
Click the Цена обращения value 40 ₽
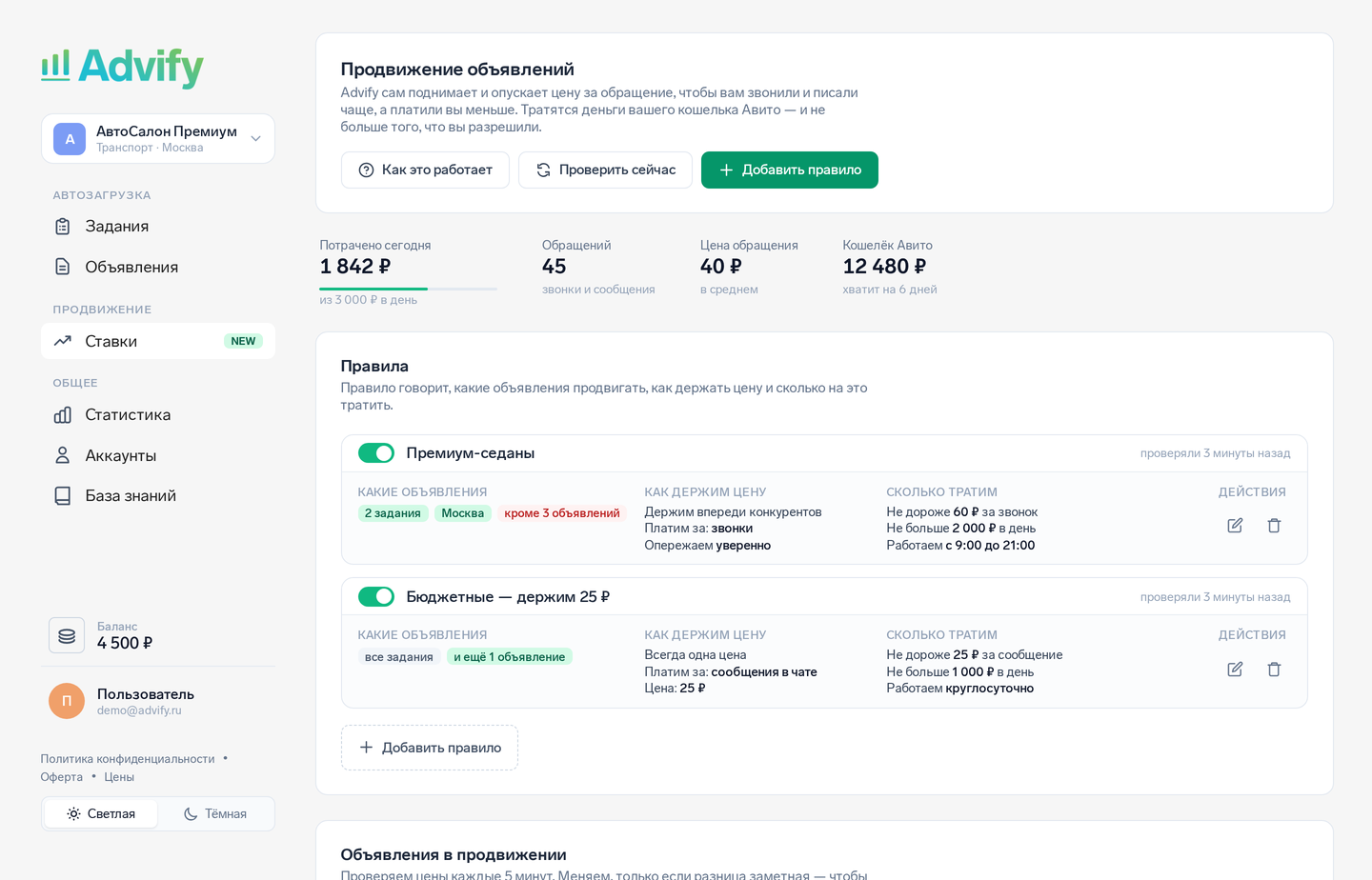[x=721, y=267]
